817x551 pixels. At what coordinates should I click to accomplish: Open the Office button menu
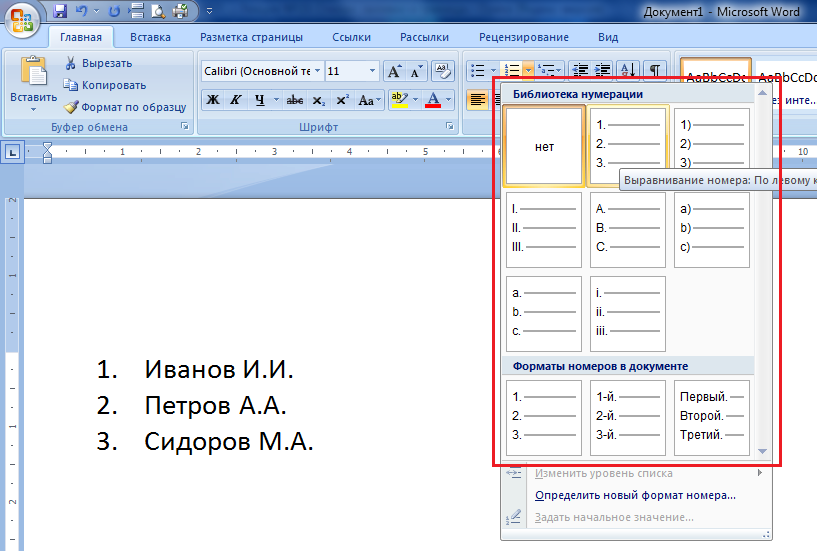[x=22, y=20]
